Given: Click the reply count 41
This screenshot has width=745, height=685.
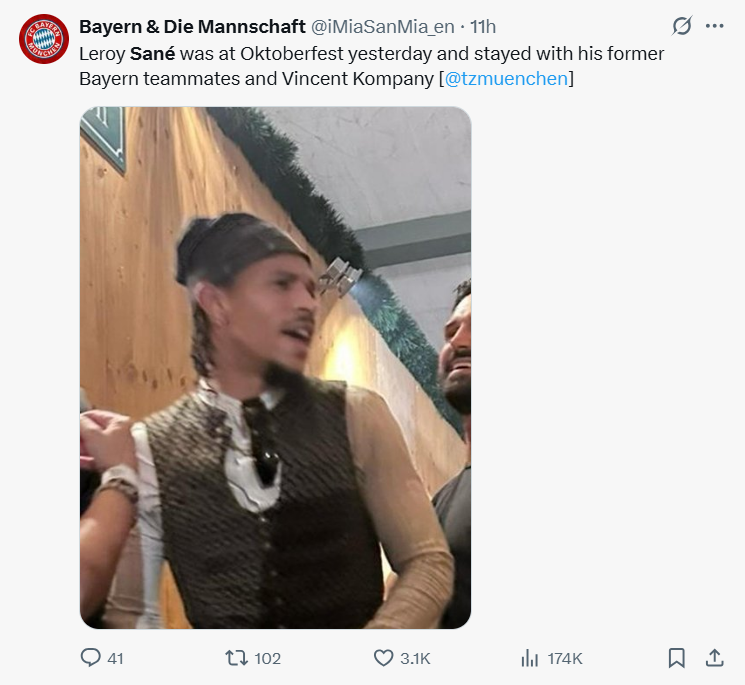Looking at the screenshot, I should (x=115, y=658).
